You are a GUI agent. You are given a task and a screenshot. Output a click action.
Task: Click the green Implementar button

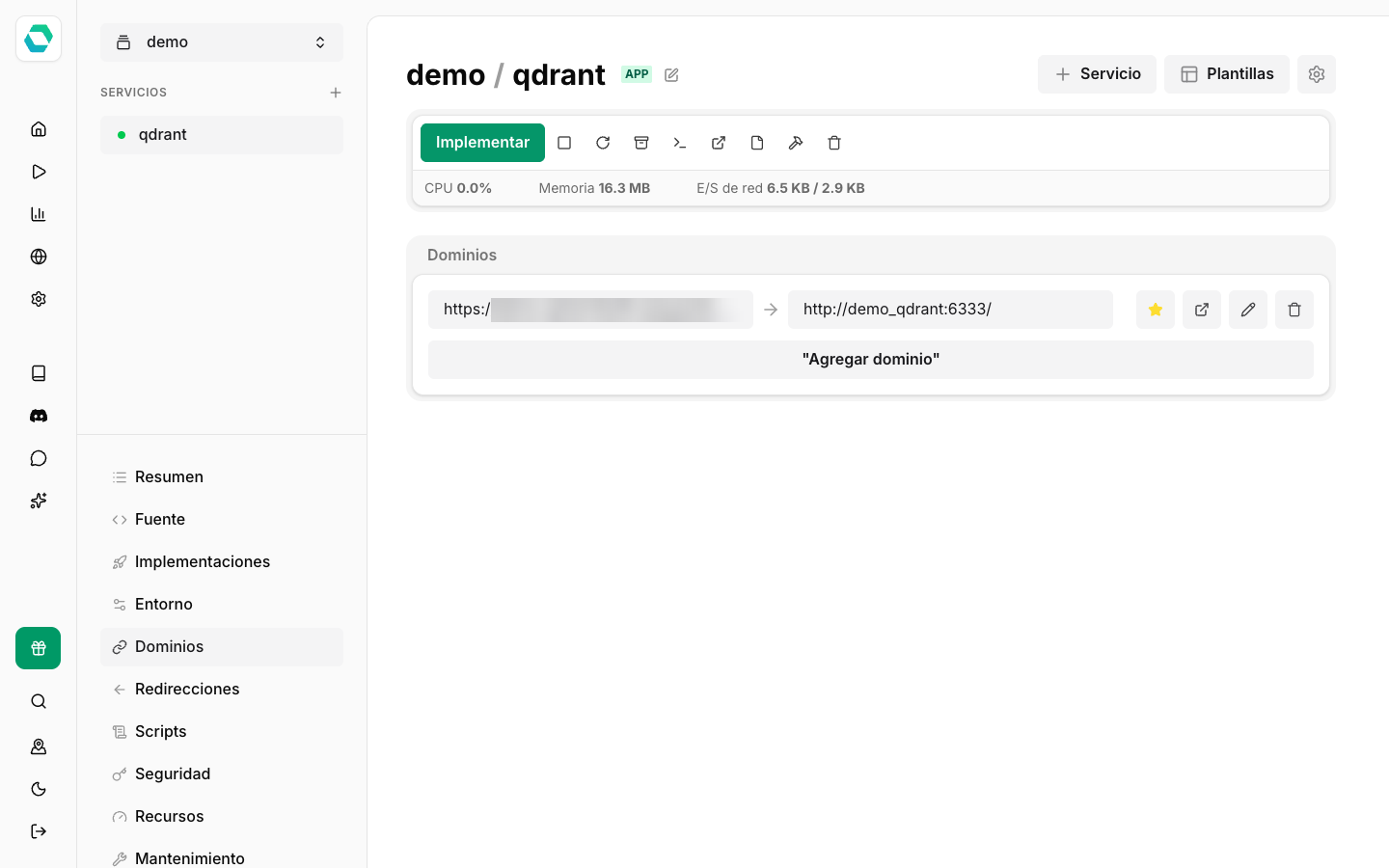(x=482, y=143)
